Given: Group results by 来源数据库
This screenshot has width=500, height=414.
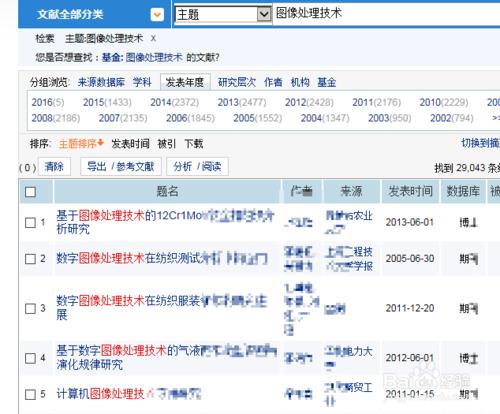Looking at the screenshot, I should [x=101, y=82].
